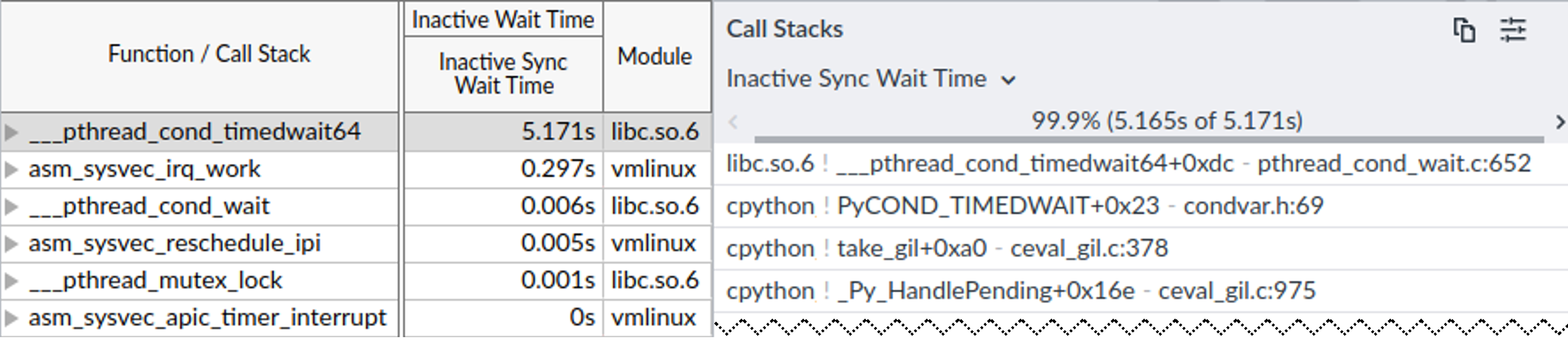Sort by Function / Call Stack column
This screenshot has width=1568, height=349.
(209, 55)
